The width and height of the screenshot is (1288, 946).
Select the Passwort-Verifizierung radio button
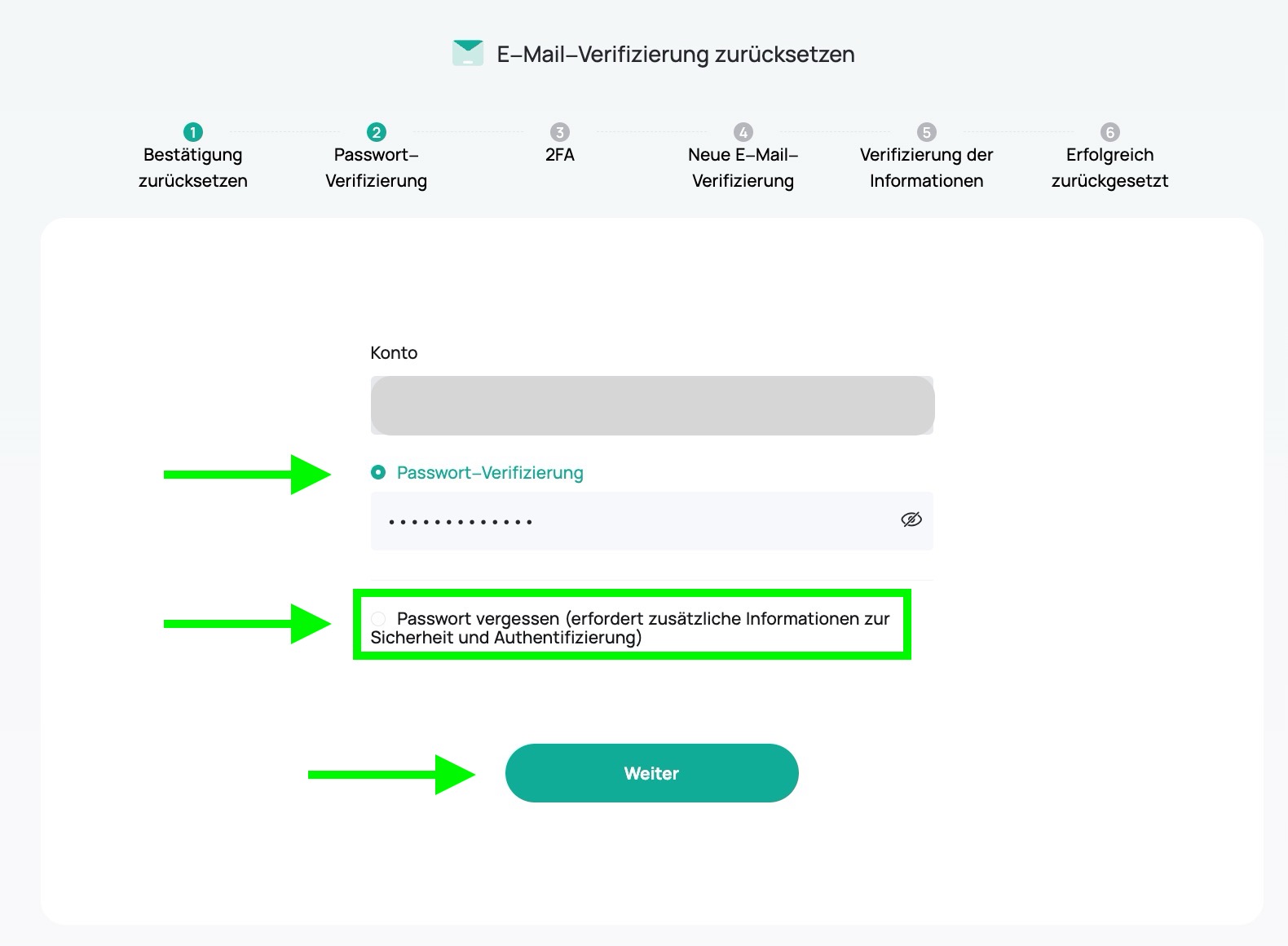coord(378,472)
